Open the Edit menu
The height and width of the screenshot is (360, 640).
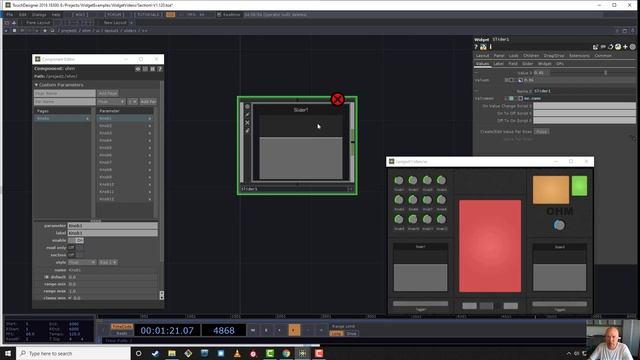tap(23, 15)
